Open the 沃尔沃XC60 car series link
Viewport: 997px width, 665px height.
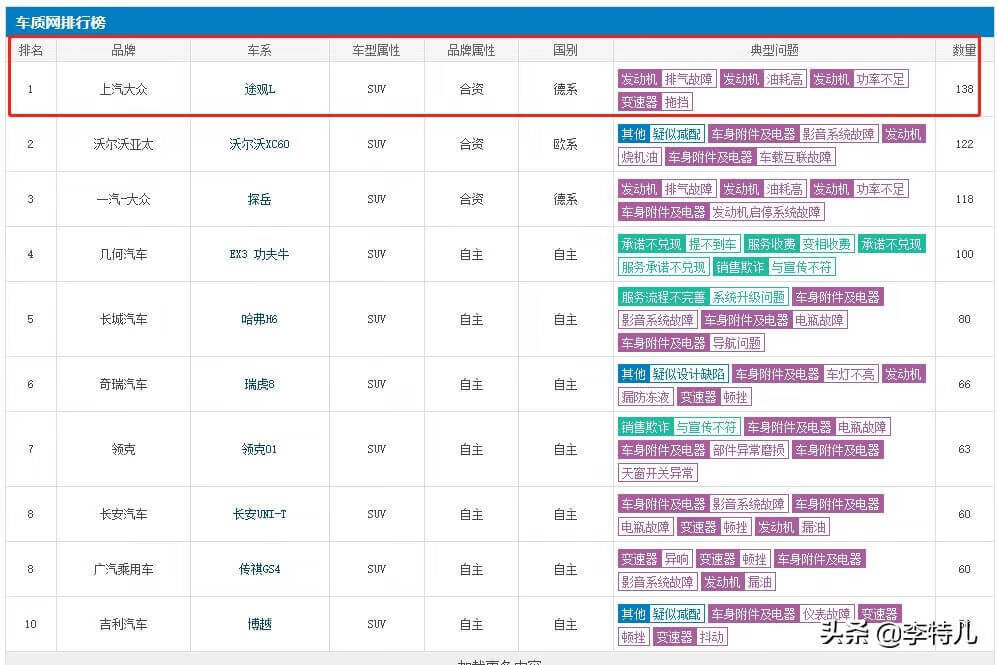(259, 144)
